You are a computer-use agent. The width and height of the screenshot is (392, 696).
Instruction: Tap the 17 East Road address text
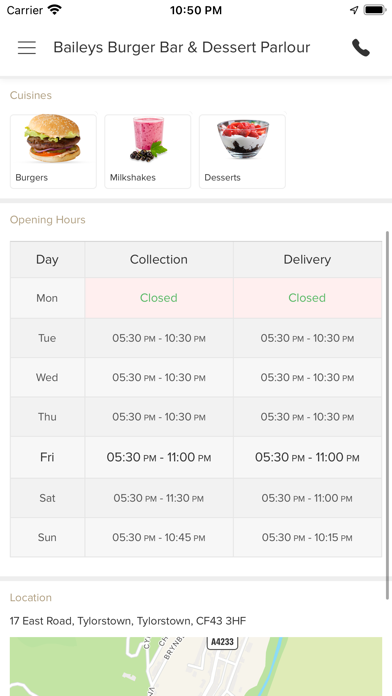coord(128,621)
